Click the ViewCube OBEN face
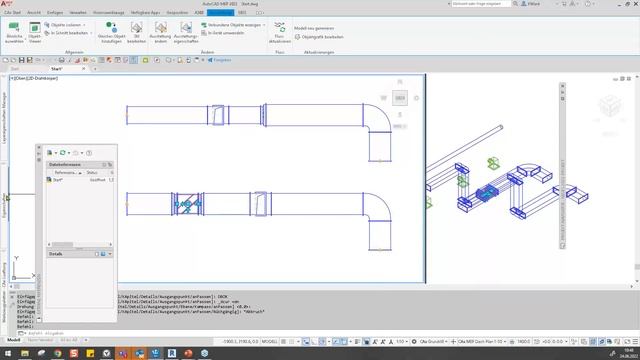Image resolution: width=640 pixels, height=360 pixels. [400, 98]
